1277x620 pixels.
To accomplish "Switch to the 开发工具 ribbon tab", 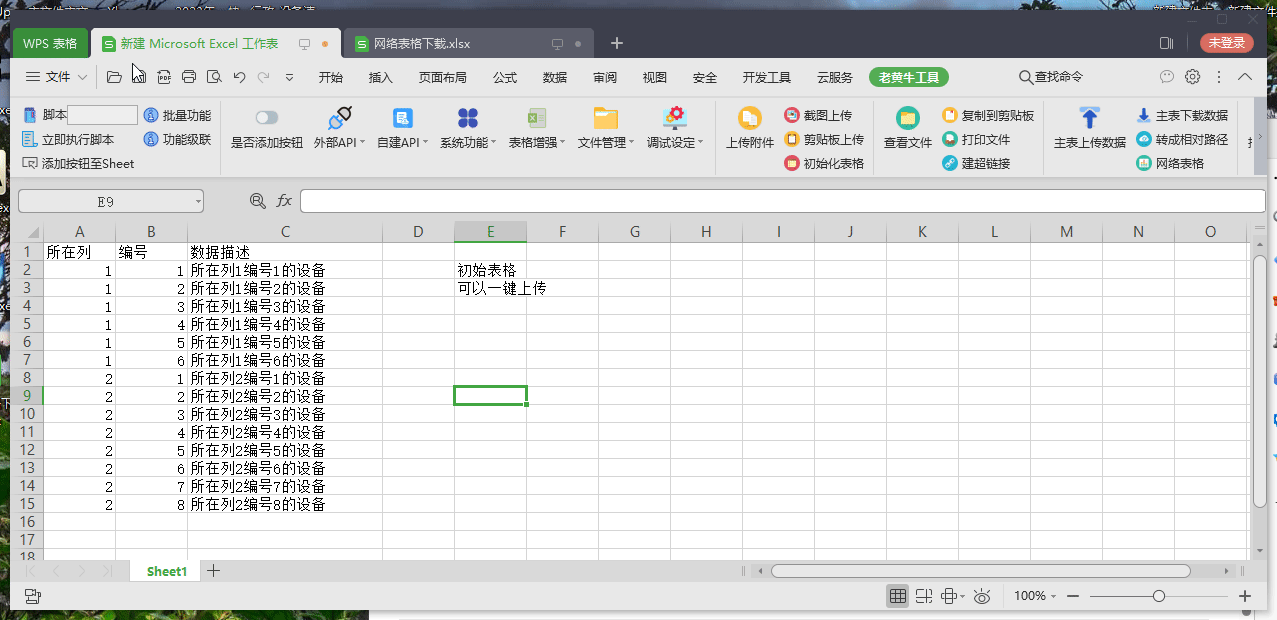I will [x=766, y=77].
